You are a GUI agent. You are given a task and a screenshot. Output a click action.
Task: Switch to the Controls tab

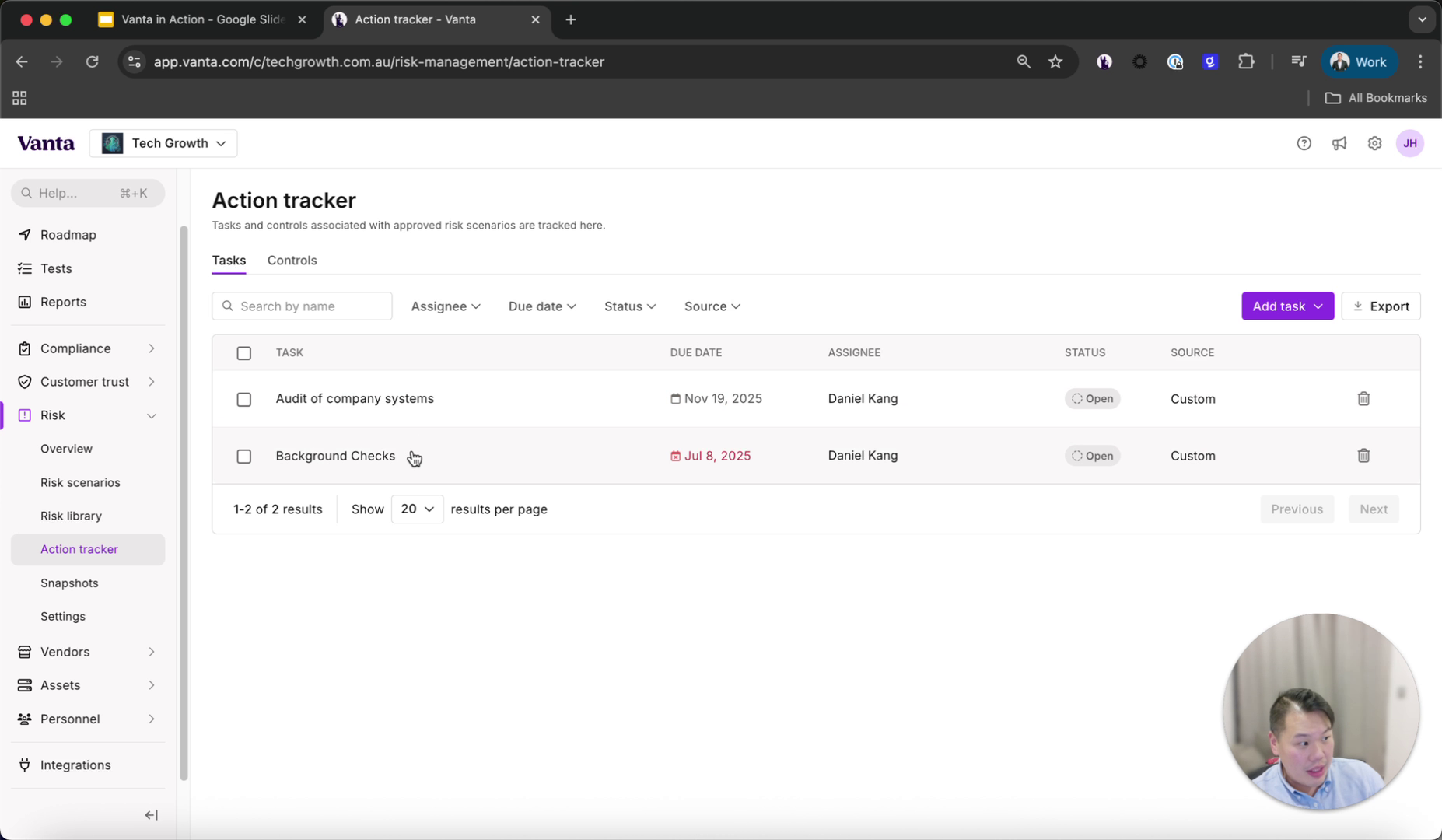coord(292,260)
